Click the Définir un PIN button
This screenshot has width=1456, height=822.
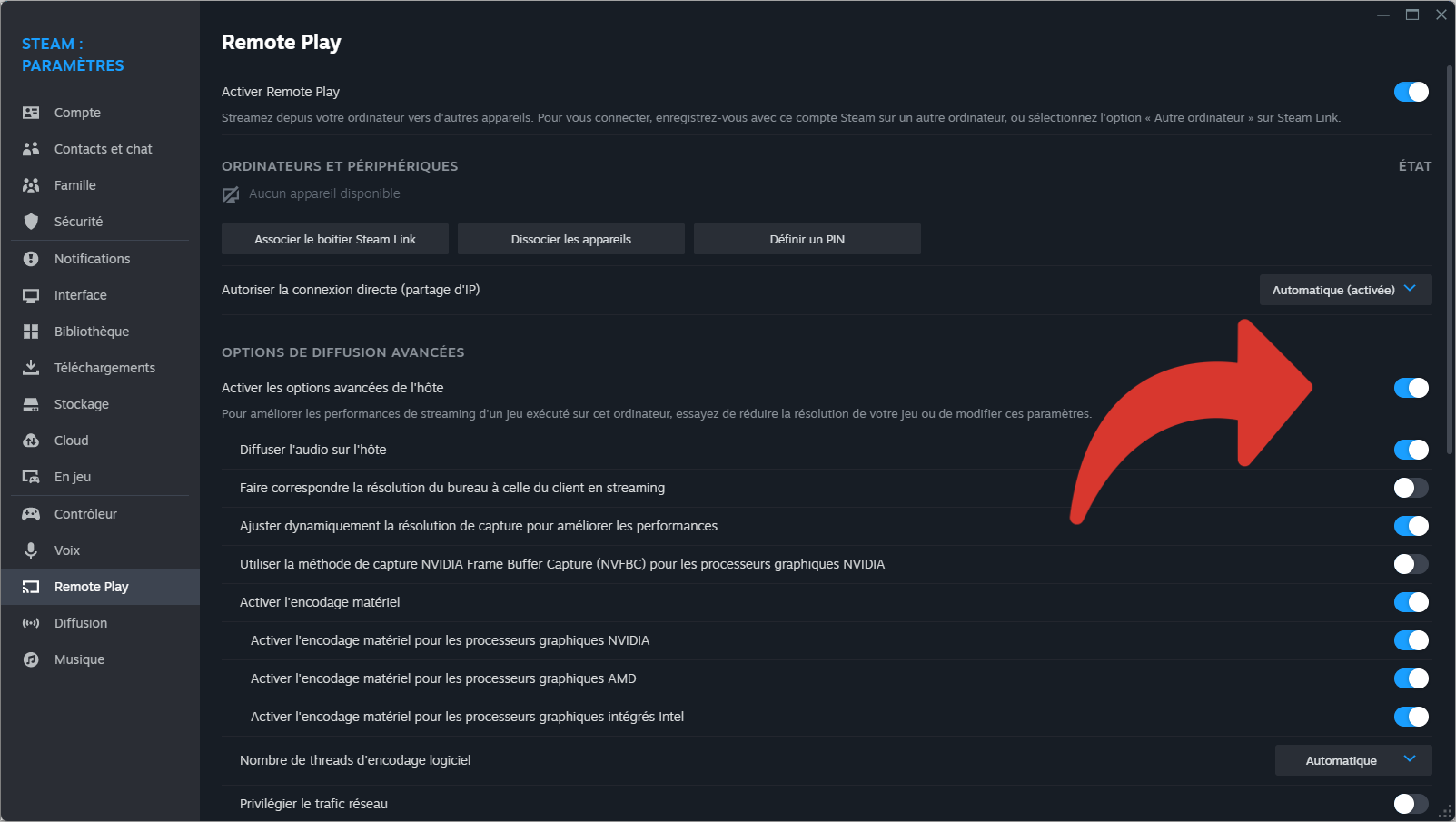[x=807, y=239]
